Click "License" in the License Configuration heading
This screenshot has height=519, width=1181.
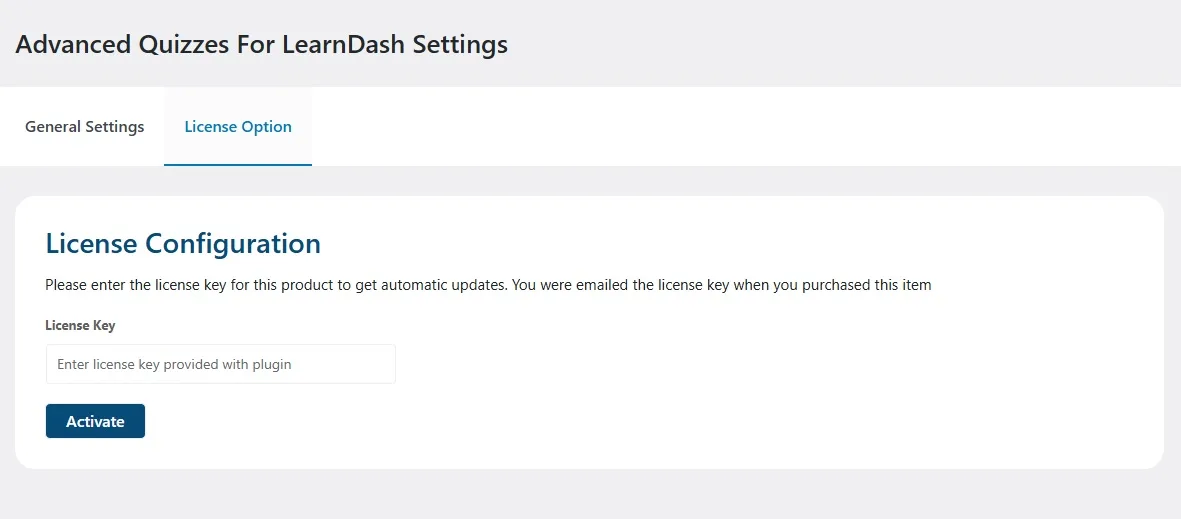[x=92, y=244]
